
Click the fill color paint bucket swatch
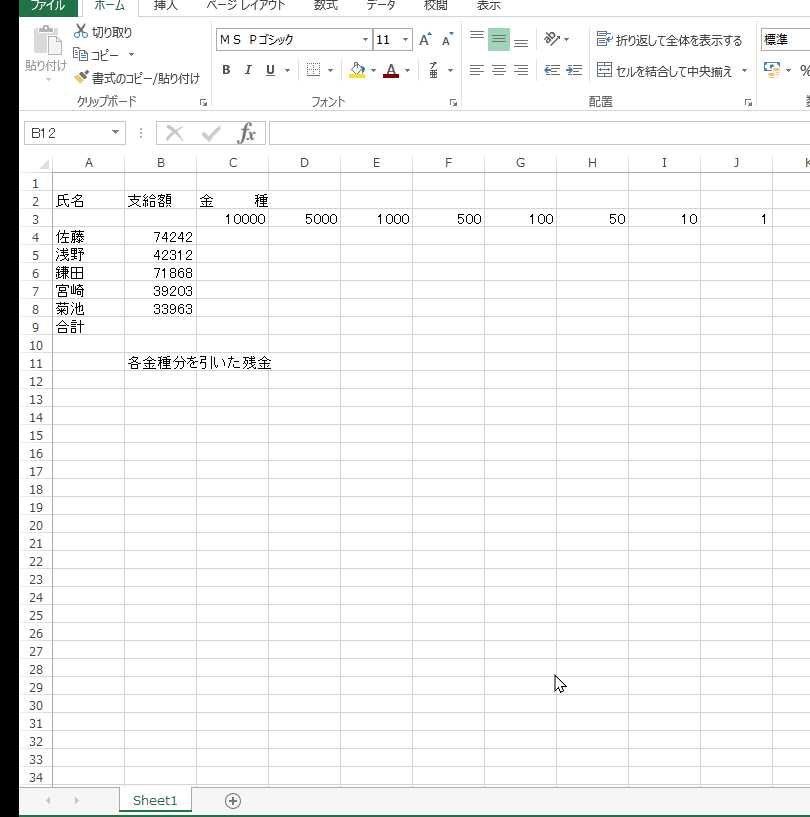point(357,71)
